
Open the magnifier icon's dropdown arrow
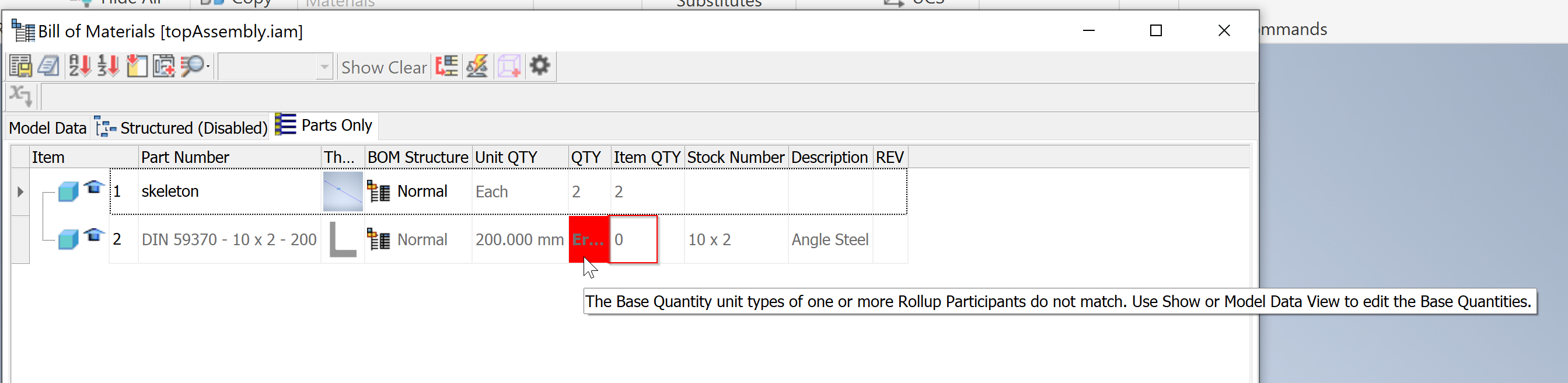pyautogui.click(x=208, y=66)
